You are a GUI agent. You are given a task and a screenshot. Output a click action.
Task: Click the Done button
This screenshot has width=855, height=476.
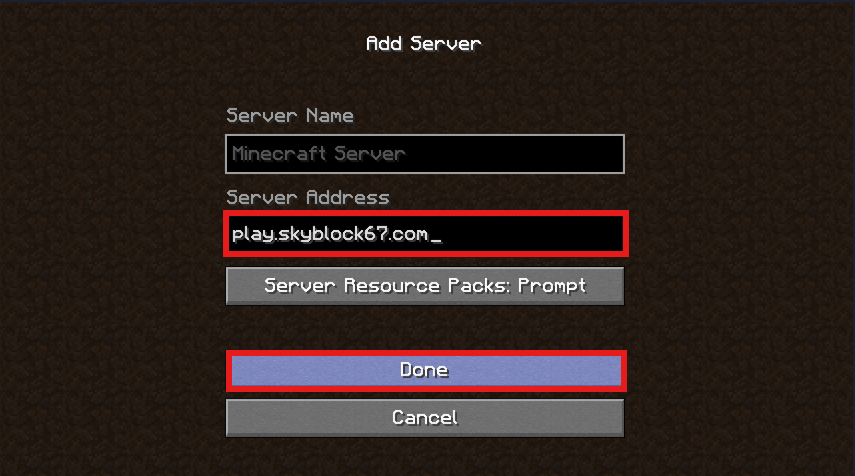coord(426,371)
